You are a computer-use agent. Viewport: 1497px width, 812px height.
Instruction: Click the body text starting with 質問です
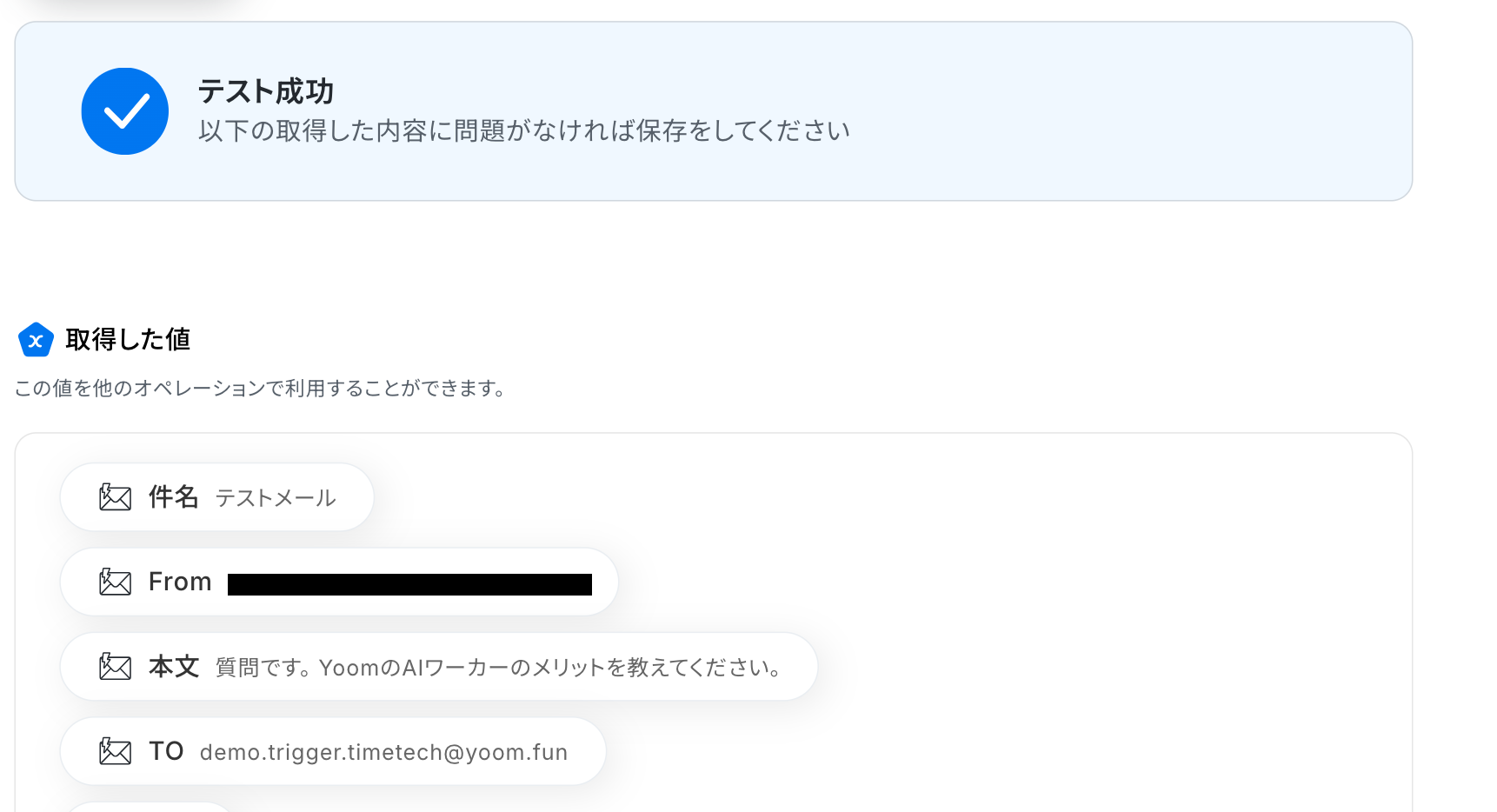point(499,668)
